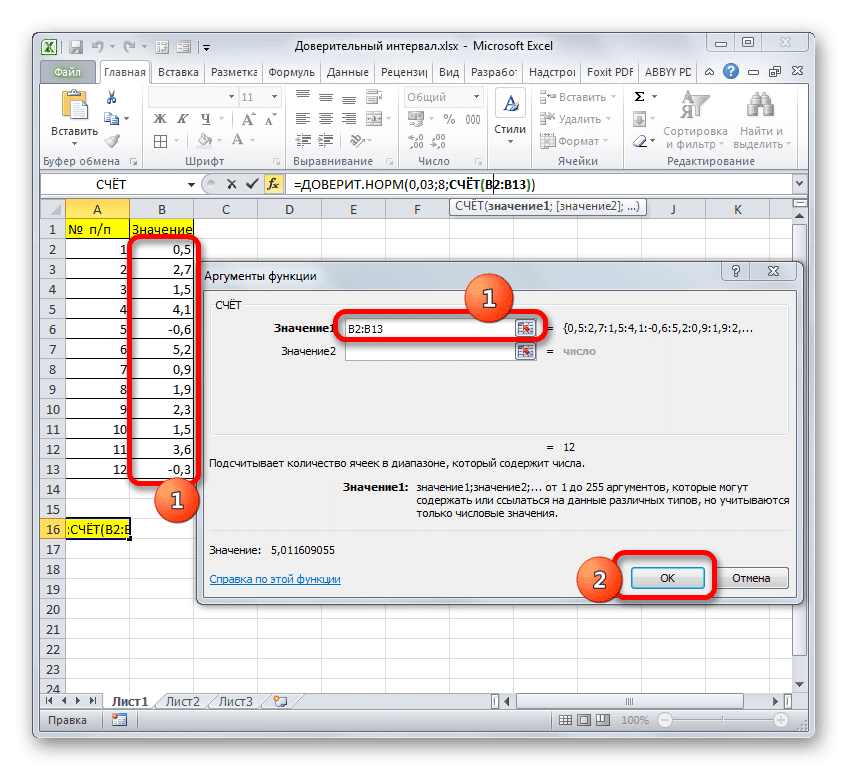
Task: Toggle italic (К) formatting
Action: coord(183,118)
